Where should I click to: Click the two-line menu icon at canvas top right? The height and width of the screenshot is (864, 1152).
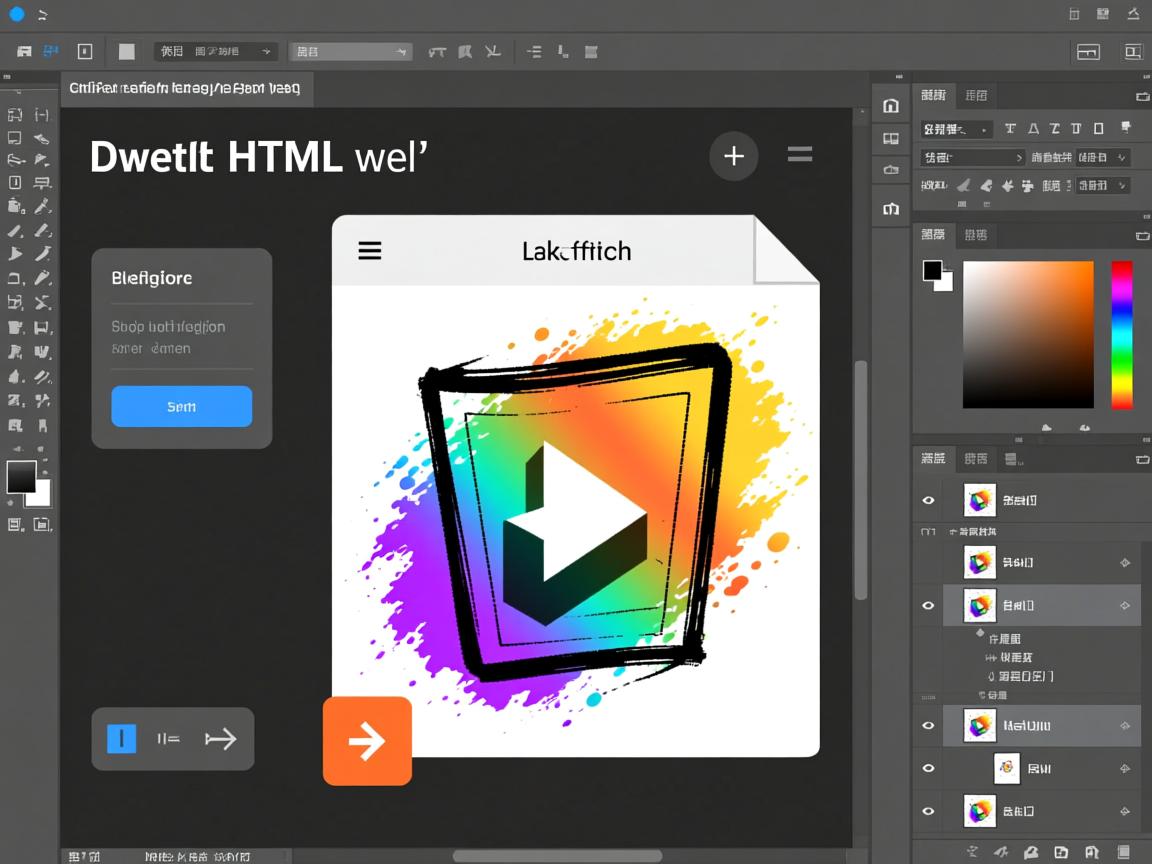pos(799,154)
